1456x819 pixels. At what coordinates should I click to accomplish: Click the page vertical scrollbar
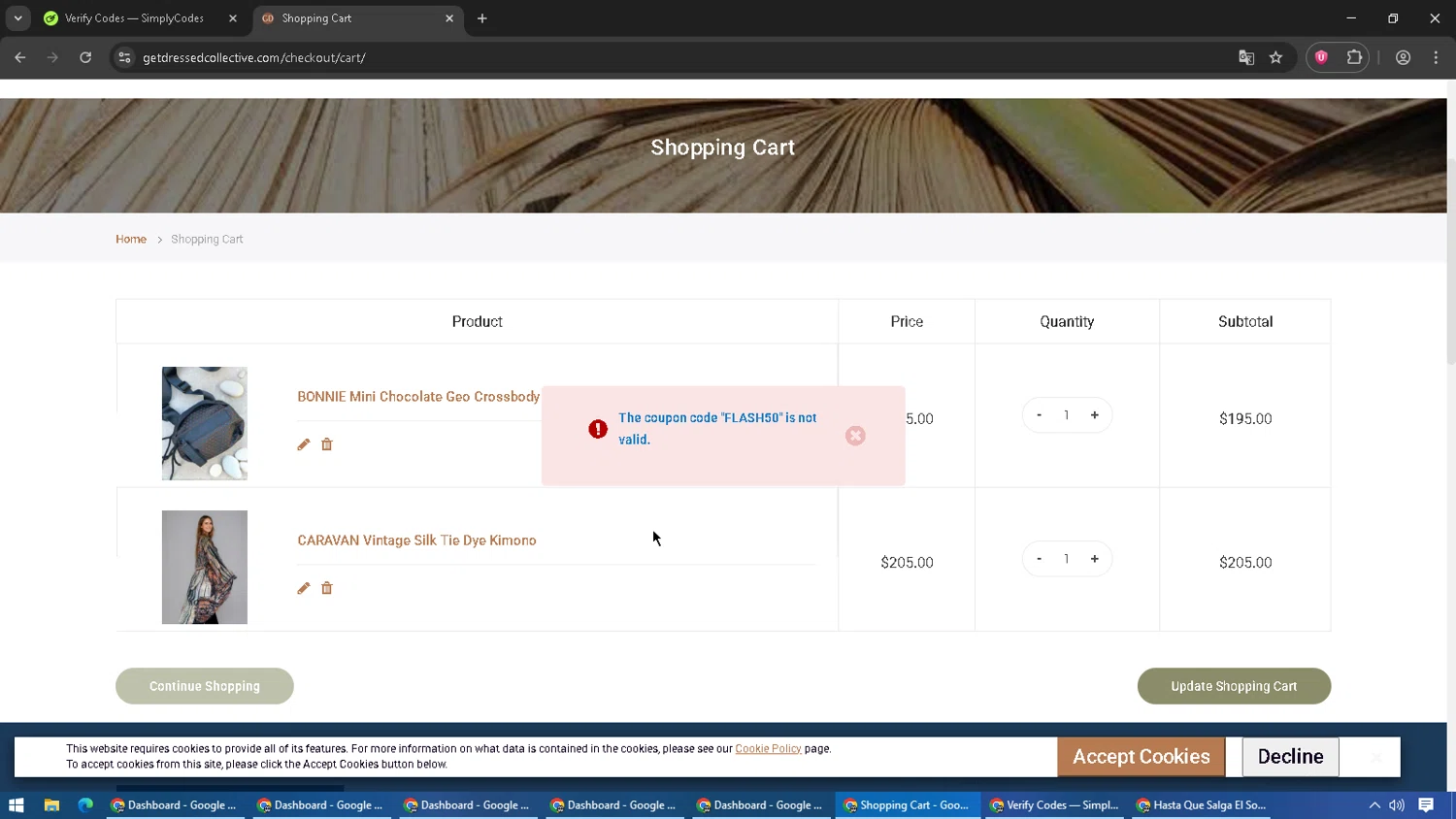(x=1451, y=262)
